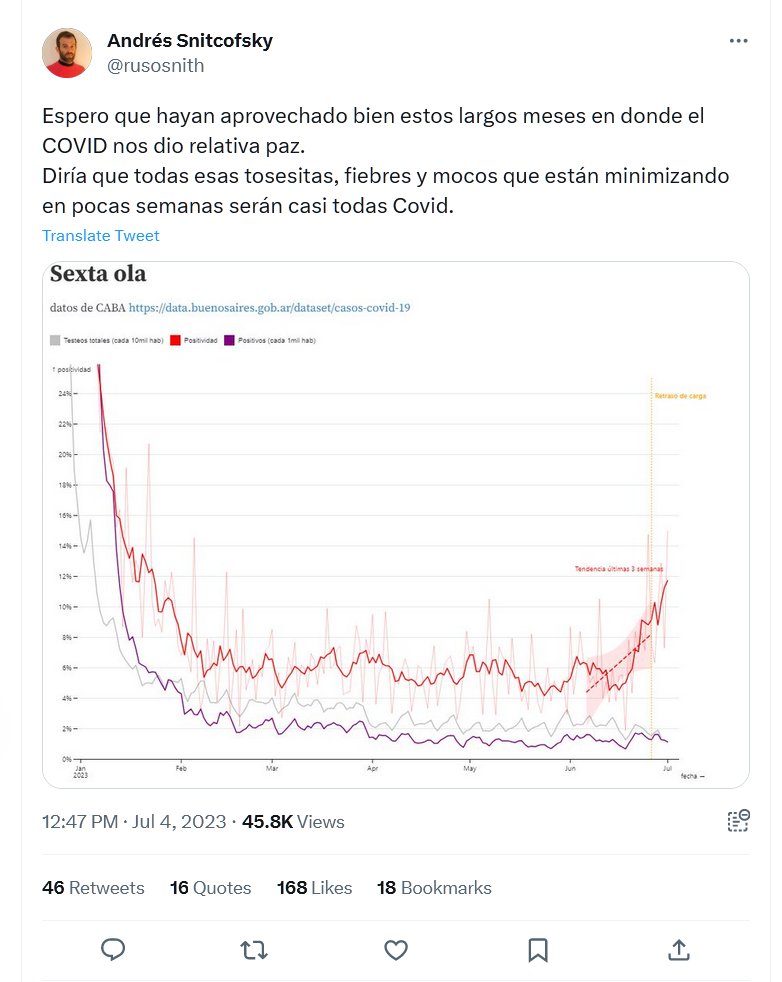Screen dimensions: 782x982
Task: Bookmark the tweet with the ribbon icon
Action: pos(537,949)
